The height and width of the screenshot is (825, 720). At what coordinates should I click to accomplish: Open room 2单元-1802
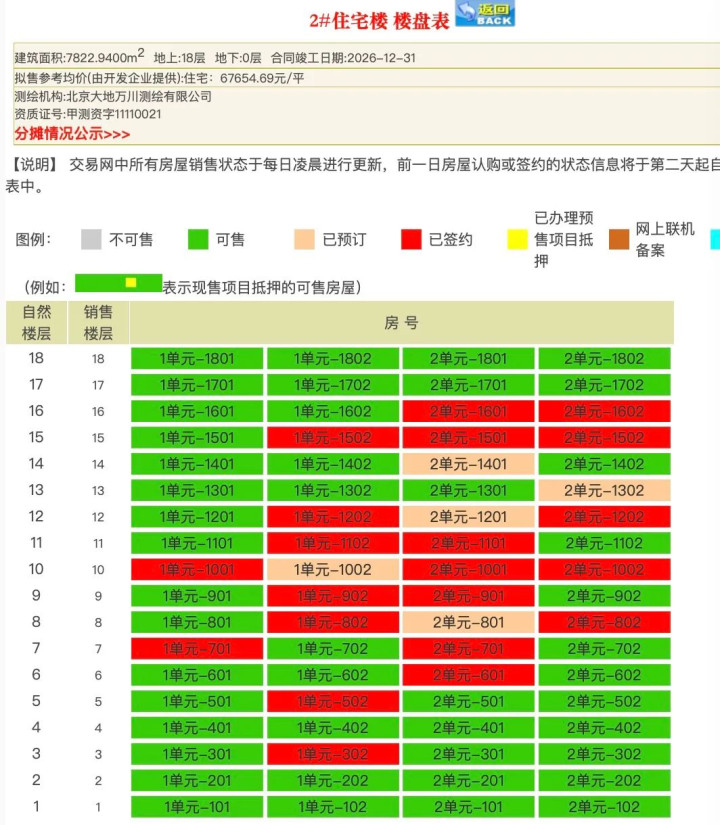pos(604,359)
